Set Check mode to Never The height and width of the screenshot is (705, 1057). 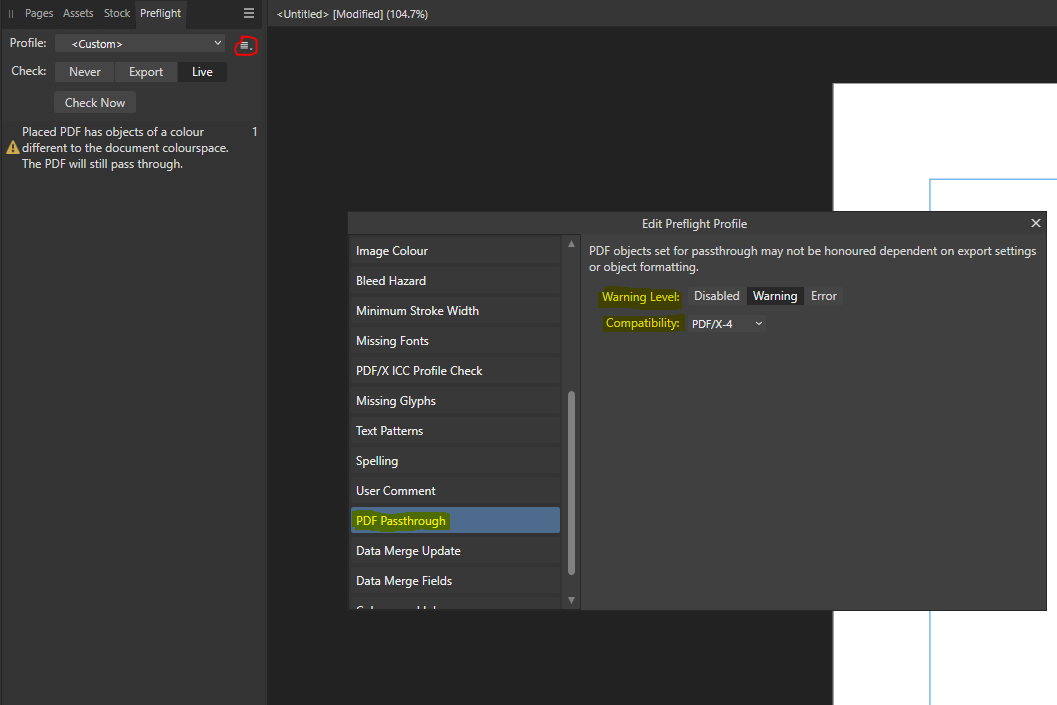[x=84, y=71]
